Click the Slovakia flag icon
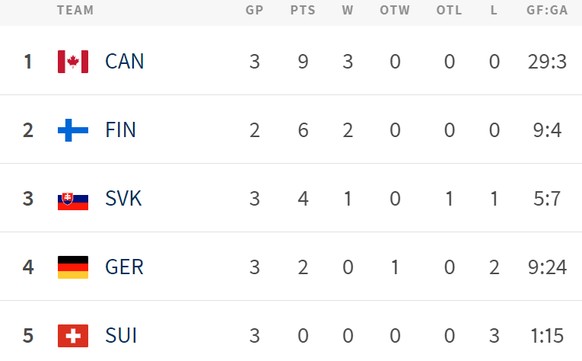 [x=73, y=201]
